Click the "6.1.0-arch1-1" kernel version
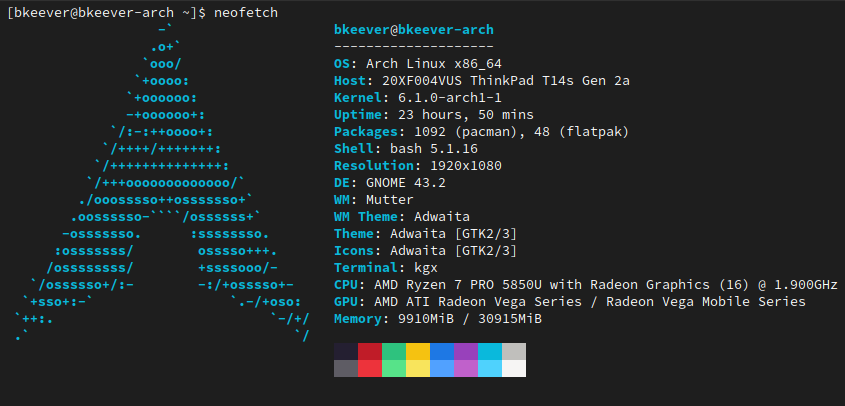The height and width of the screenshot is (406, 845). click(x=450, y=98)
